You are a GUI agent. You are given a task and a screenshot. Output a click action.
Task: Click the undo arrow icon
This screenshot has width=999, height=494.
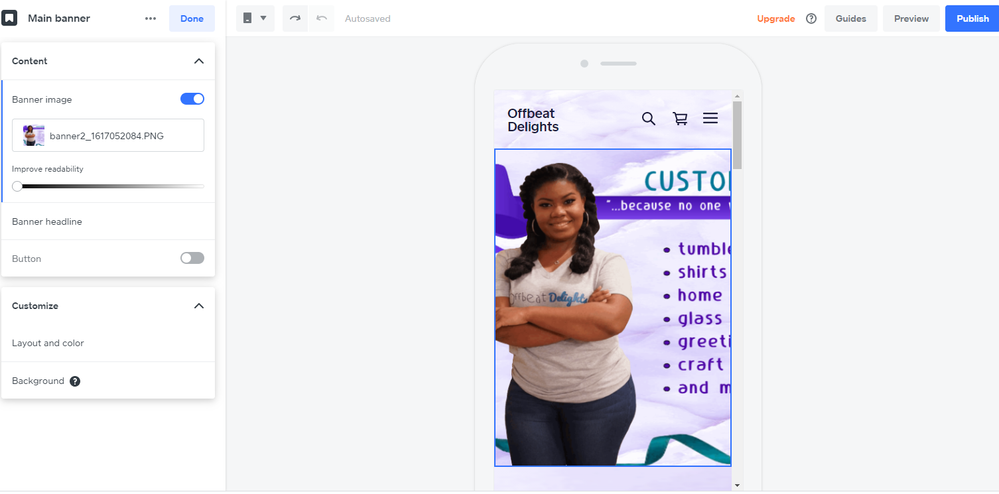tap(321, 18)
